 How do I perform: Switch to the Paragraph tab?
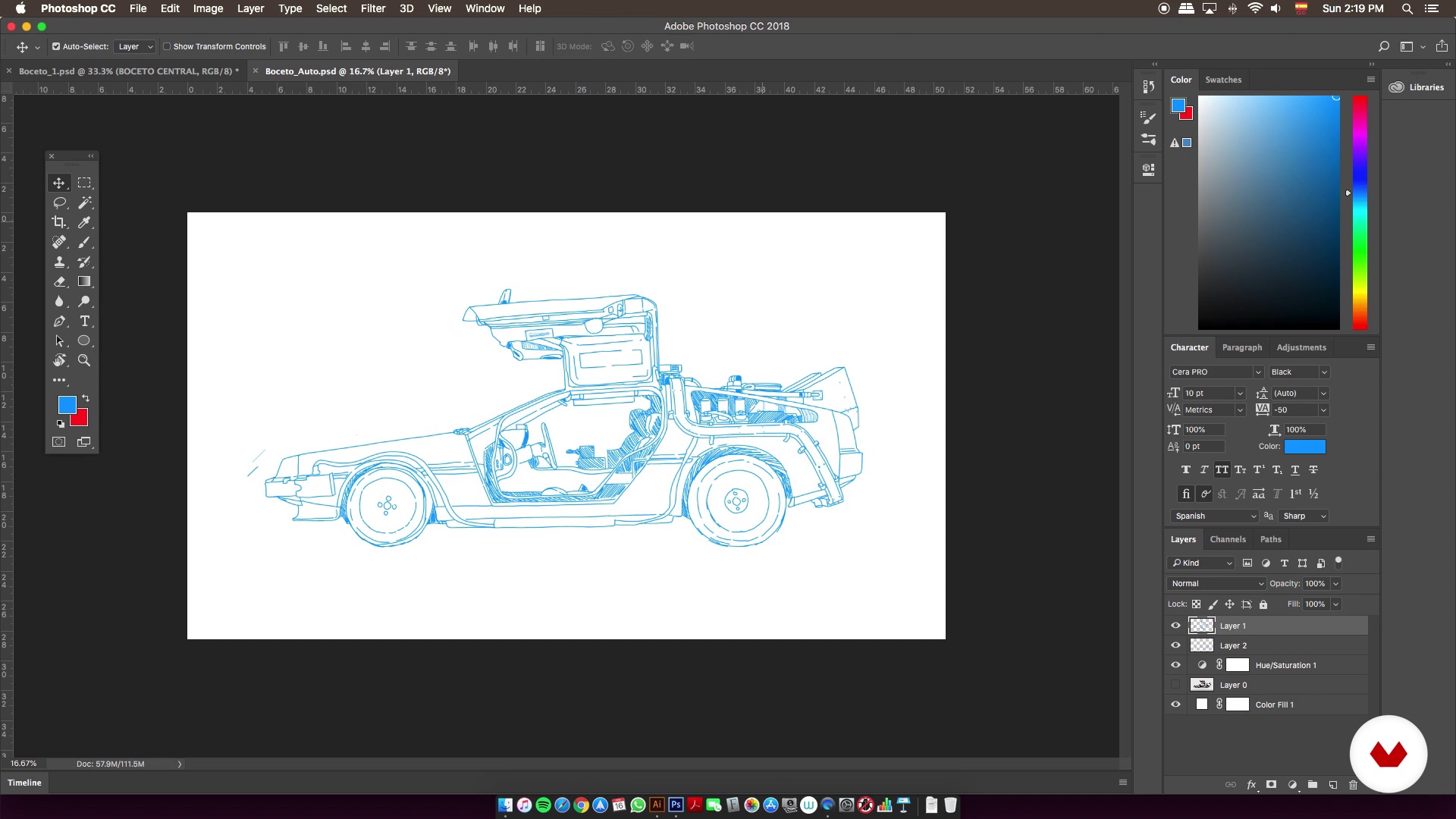click(x=1242, y=347)
